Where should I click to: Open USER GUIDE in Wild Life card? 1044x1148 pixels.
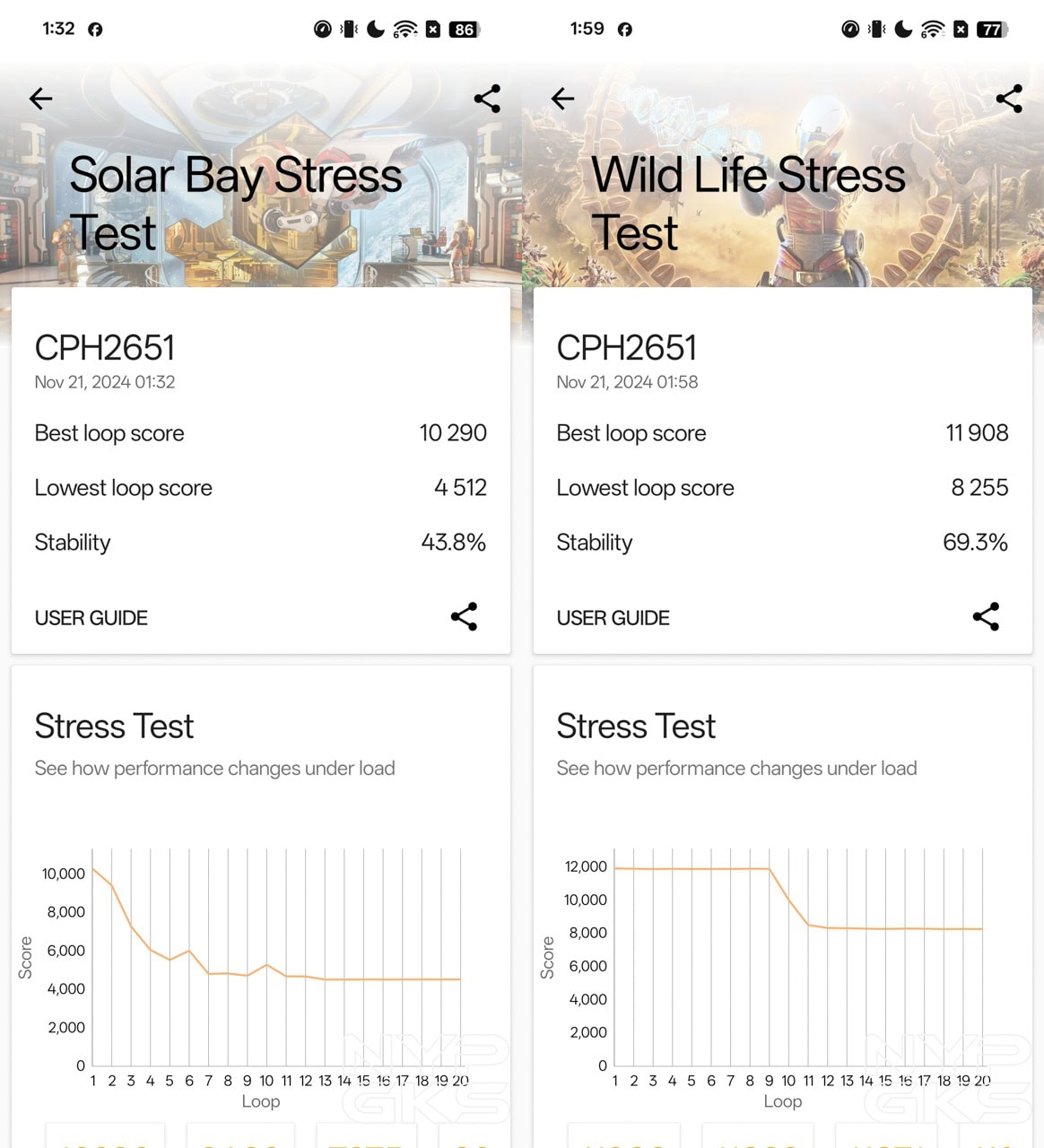pos(613,618)
